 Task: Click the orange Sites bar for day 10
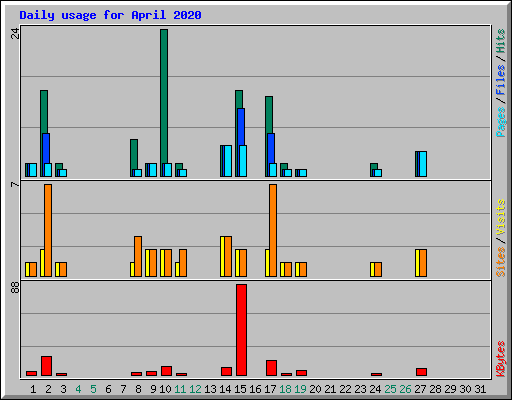coord(168,263)
